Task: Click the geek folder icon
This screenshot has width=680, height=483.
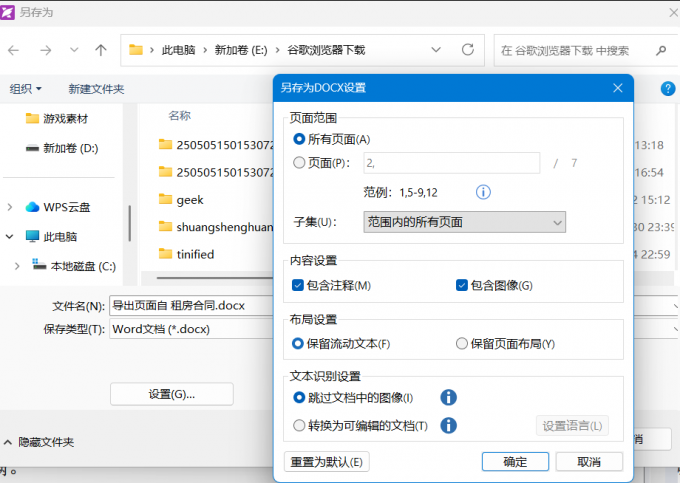Action: (165, 199)
